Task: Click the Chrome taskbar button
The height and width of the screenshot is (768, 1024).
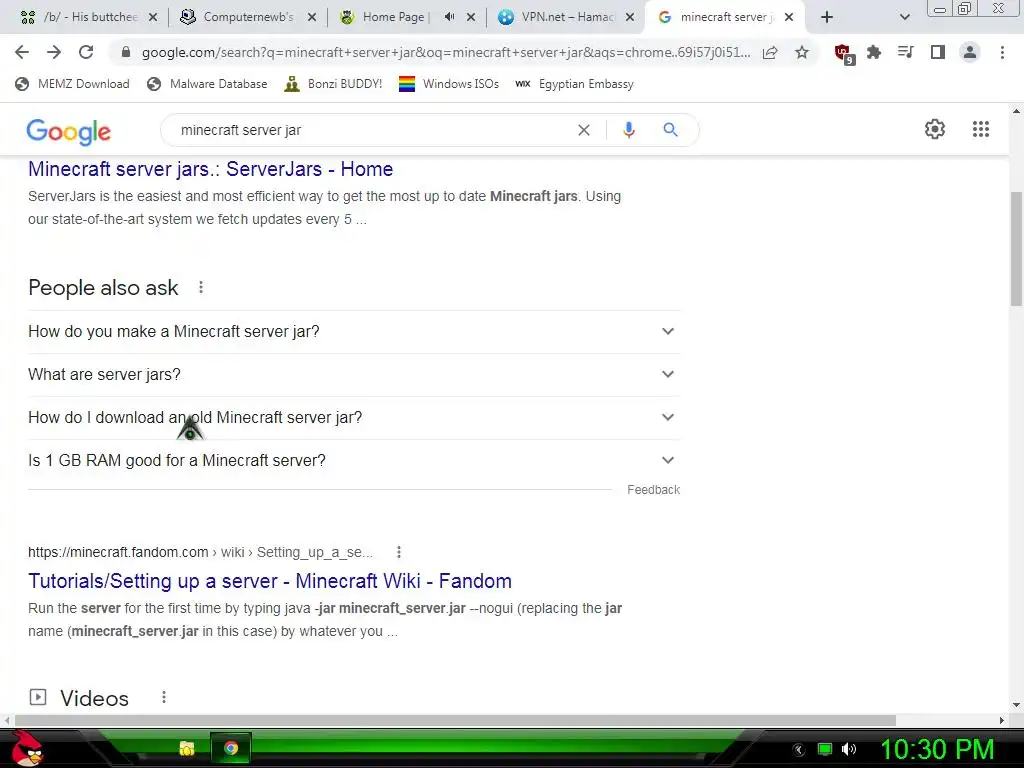Action: [x=231, y=748]
